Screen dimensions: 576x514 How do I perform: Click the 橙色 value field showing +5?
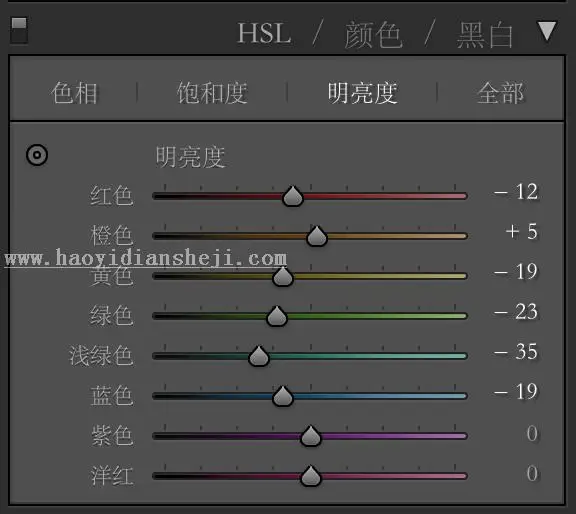522,232
